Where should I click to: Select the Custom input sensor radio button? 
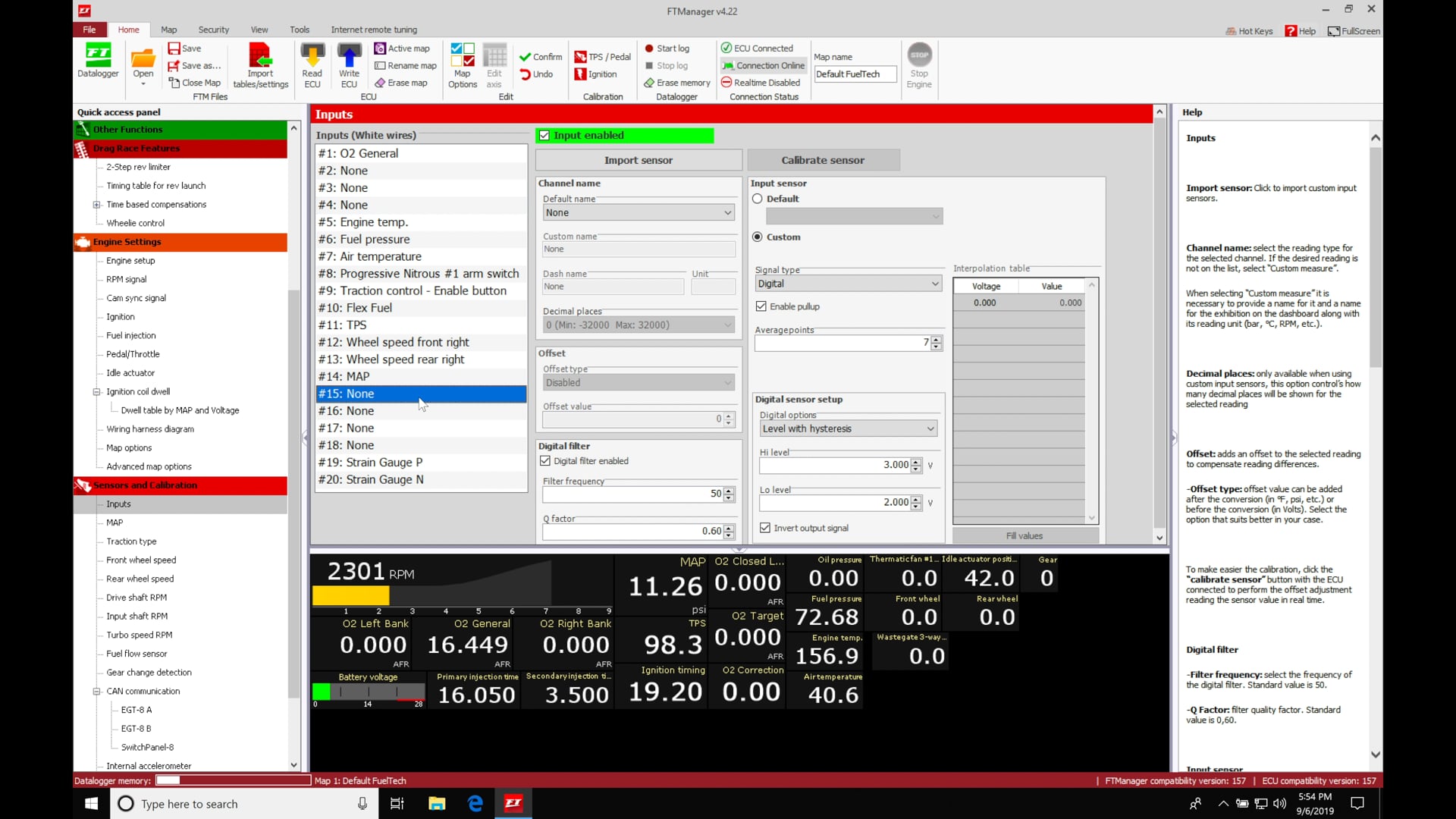tap(758, 237)
